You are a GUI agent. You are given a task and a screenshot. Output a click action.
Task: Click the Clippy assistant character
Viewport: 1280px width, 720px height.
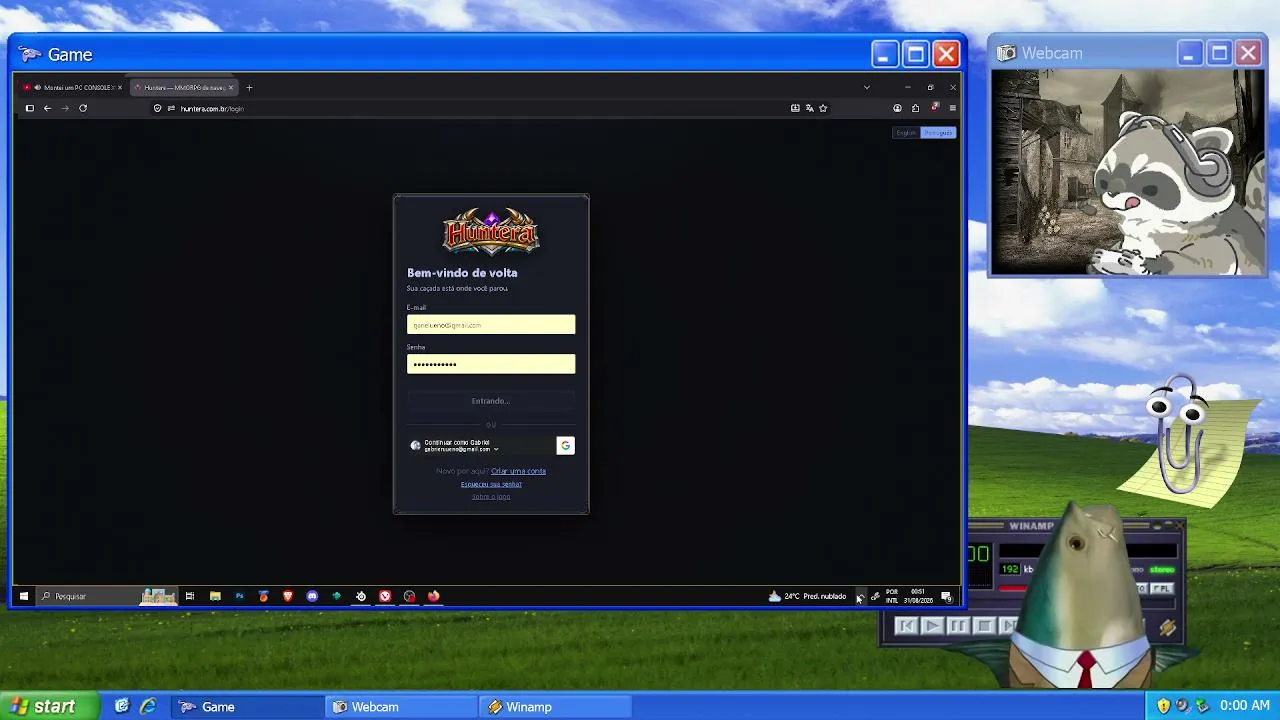[1182, 435]
